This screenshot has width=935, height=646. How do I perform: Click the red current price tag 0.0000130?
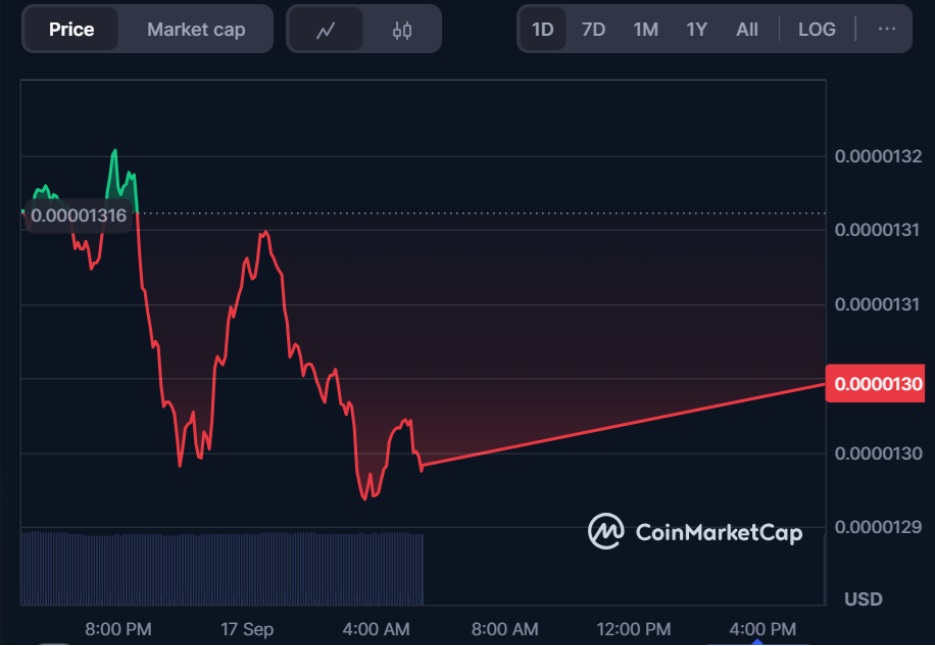(877, 384)
